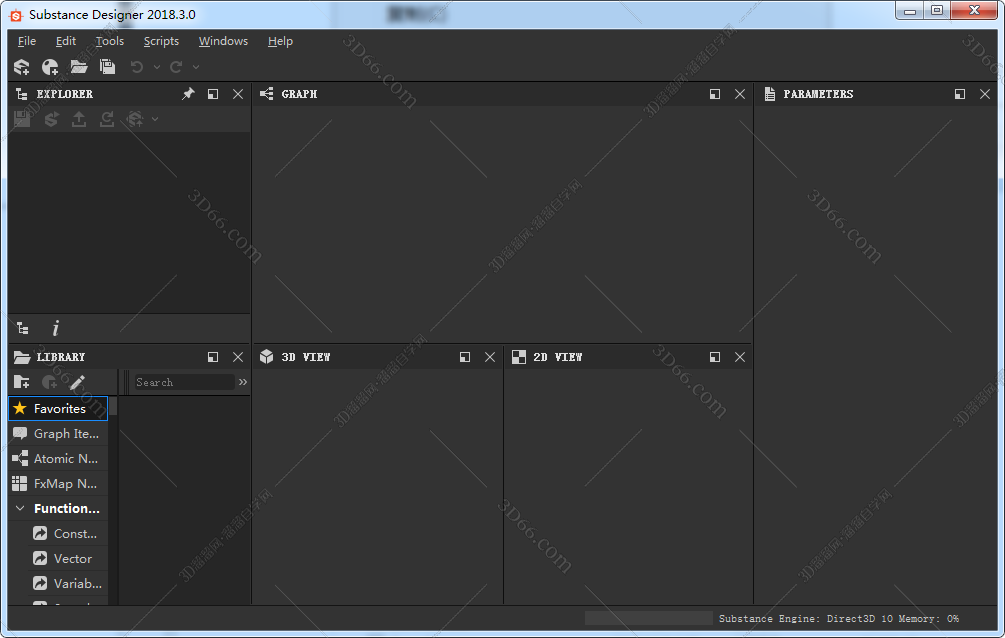Float the Explorer panel
Image resolution: width=1005 pixels, height=638 pixels.
click(213, 94)
